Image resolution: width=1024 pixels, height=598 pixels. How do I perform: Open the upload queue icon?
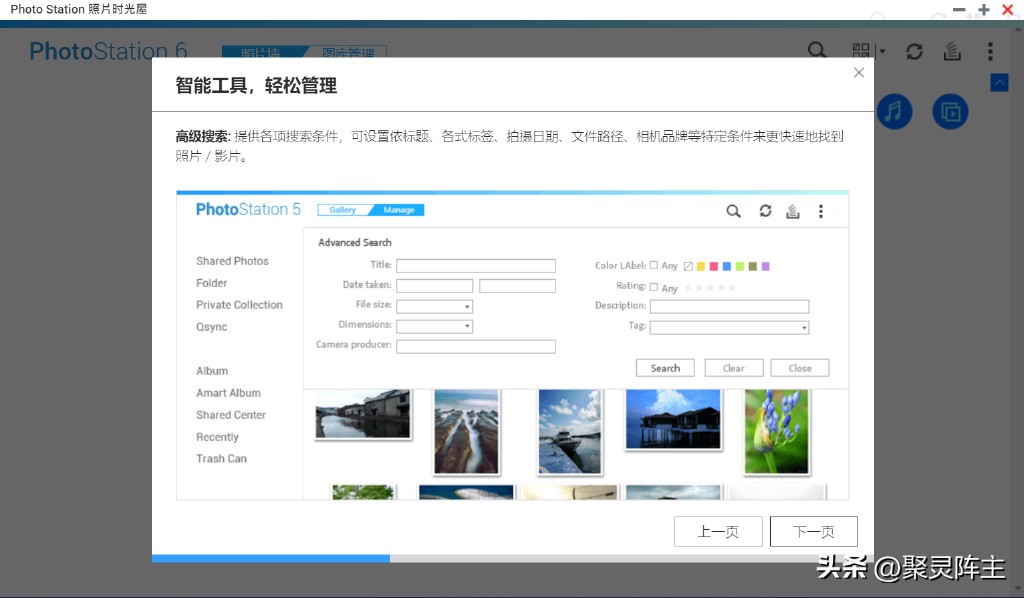952,51
